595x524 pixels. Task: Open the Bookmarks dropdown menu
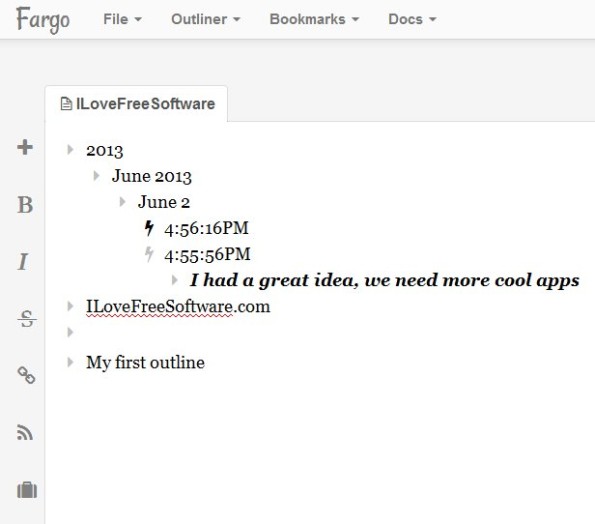click(314, 19)
